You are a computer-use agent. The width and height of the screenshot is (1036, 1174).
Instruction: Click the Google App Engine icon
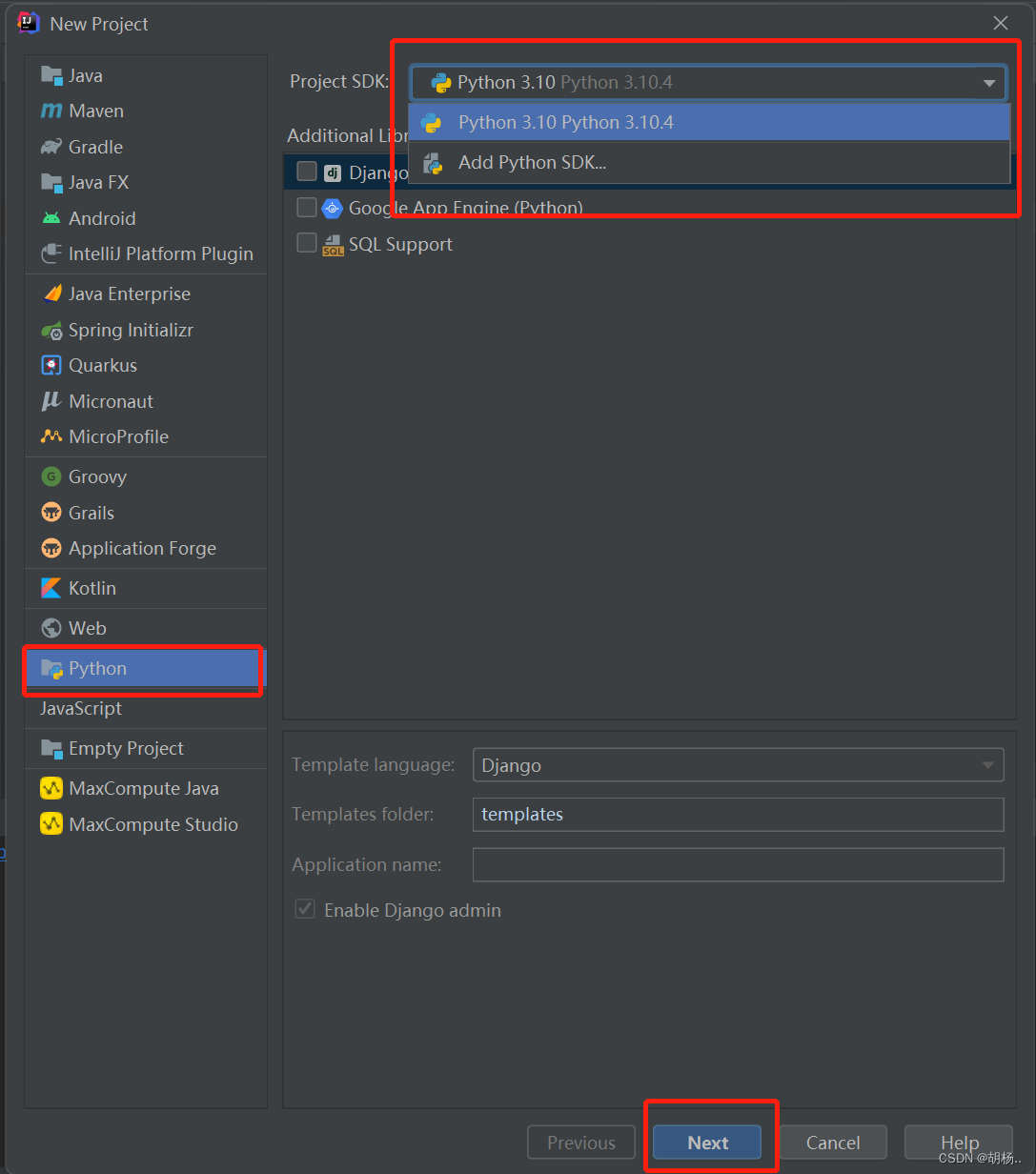click(333, 208)
